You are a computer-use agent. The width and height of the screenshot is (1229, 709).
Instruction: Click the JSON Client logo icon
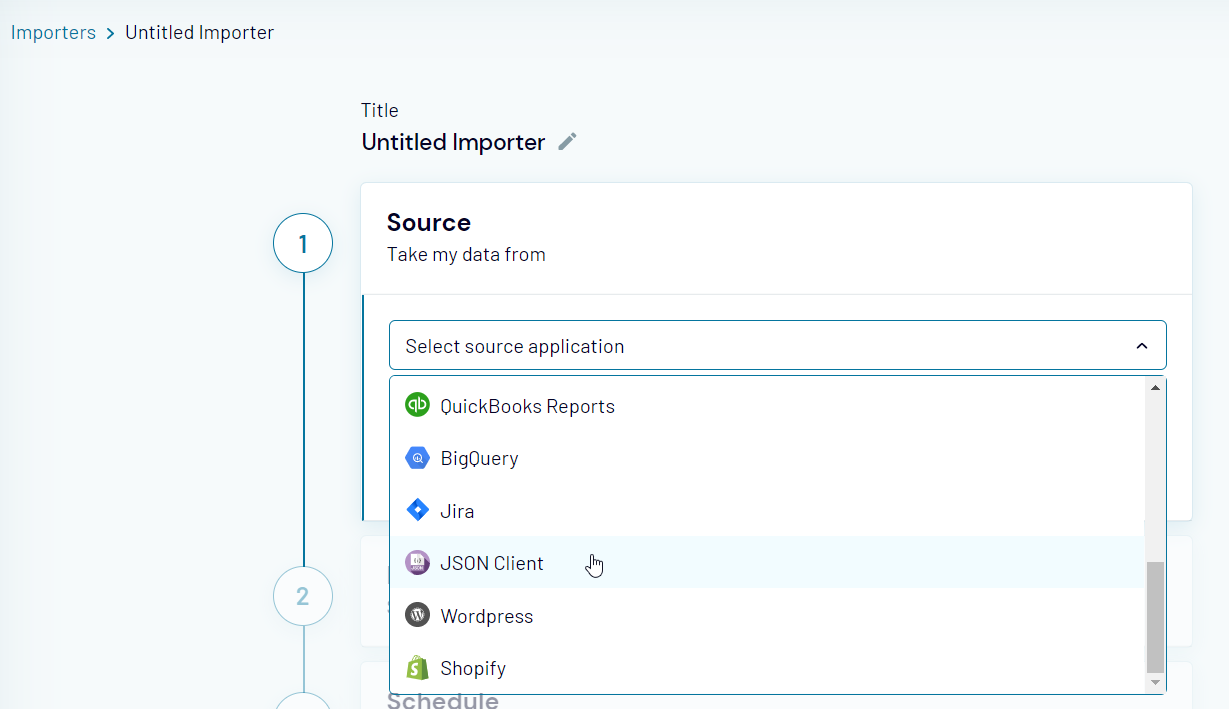[417, 563]
